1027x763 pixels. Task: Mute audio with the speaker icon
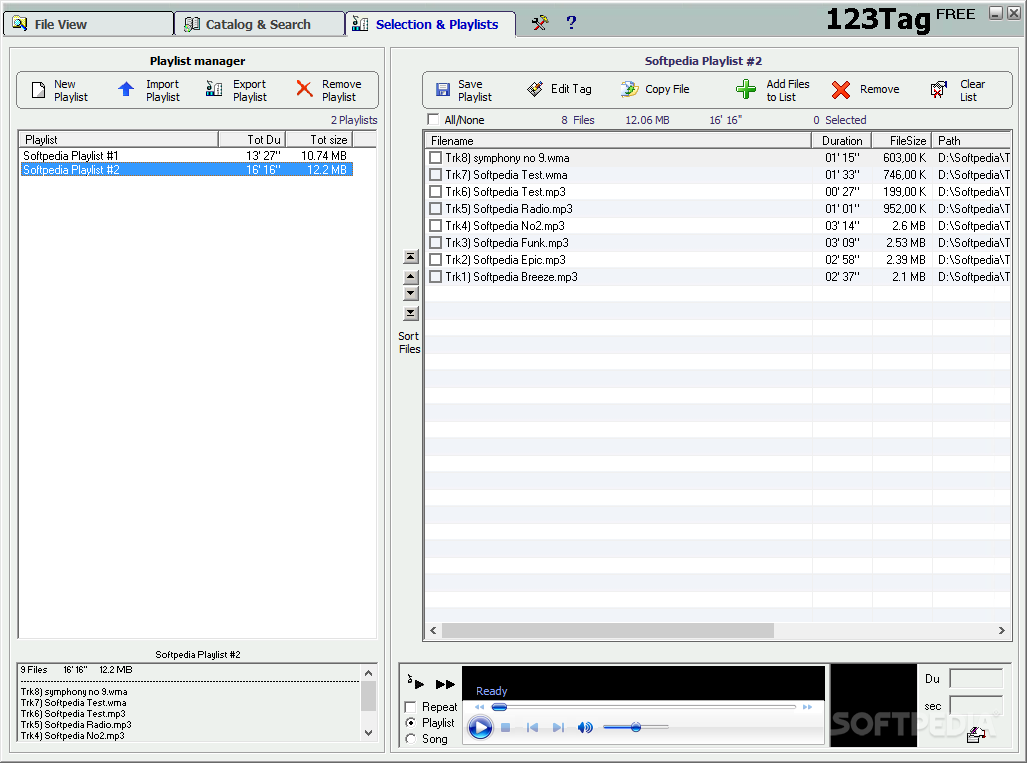tap(585, 728)
